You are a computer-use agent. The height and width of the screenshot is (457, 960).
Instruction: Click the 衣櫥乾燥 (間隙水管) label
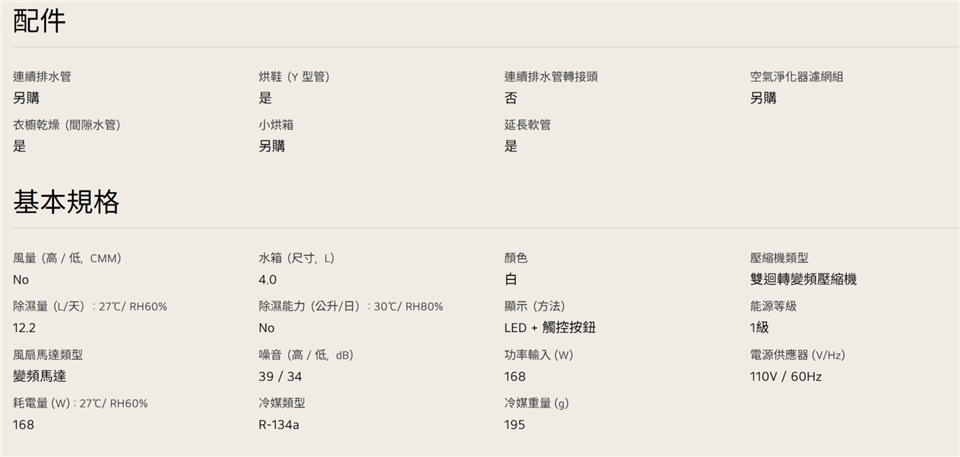[67, 125]
